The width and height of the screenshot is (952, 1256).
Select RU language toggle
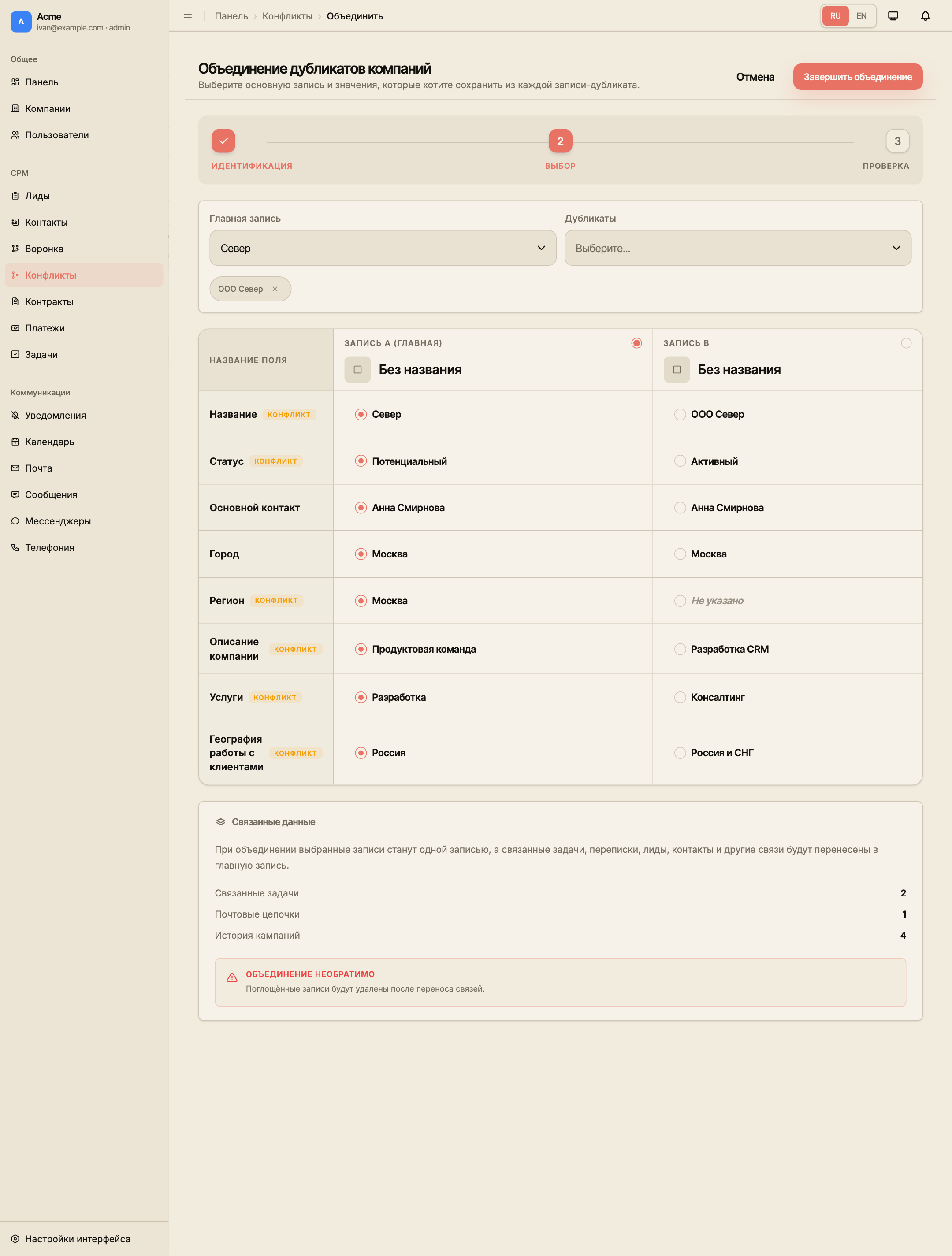click(x=835, y=16)
